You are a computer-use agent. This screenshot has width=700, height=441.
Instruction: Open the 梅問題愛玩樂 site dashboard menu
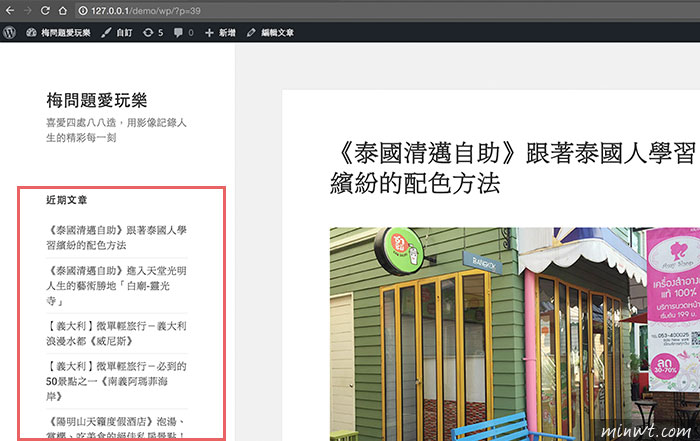point(58,32)
